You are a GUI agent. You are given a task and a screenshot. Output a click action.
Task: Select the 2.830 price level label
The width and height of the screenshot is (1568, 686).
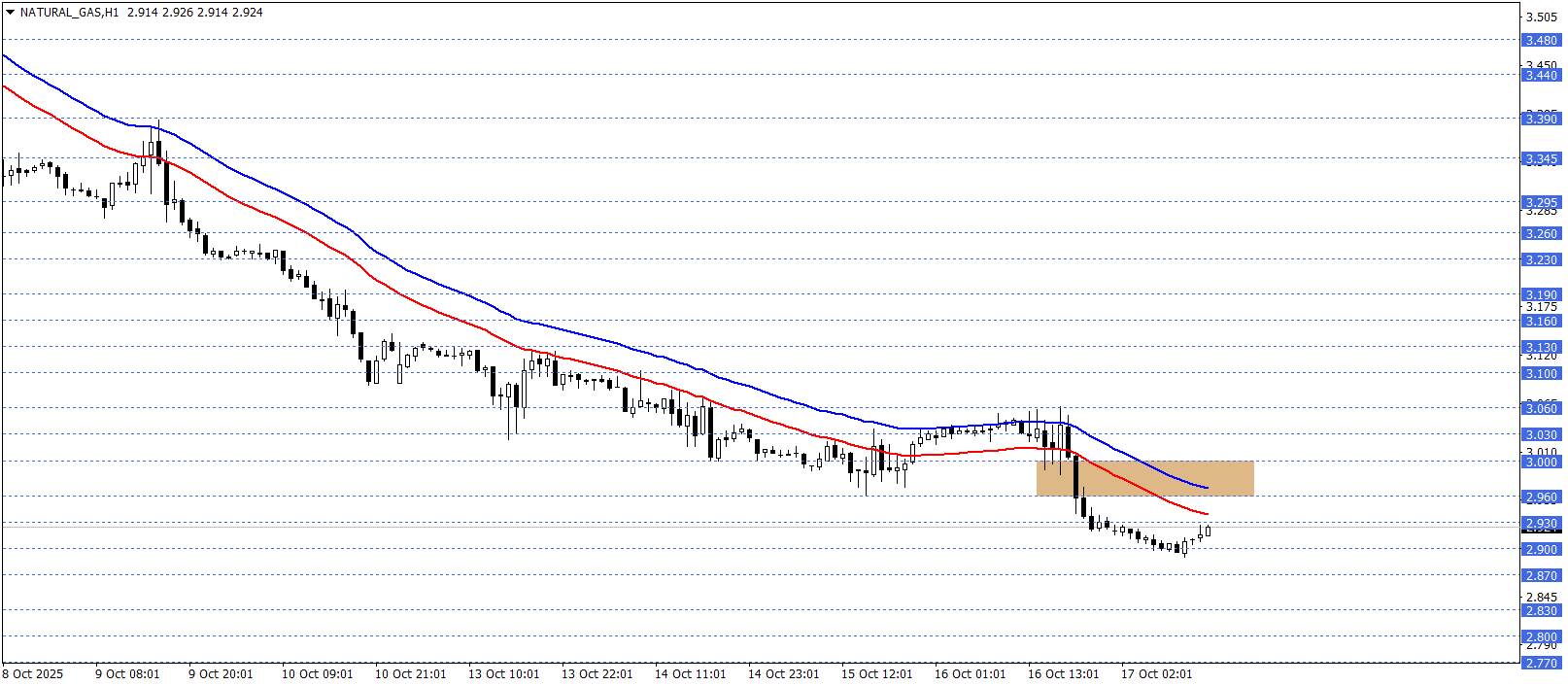[1540, 610]
